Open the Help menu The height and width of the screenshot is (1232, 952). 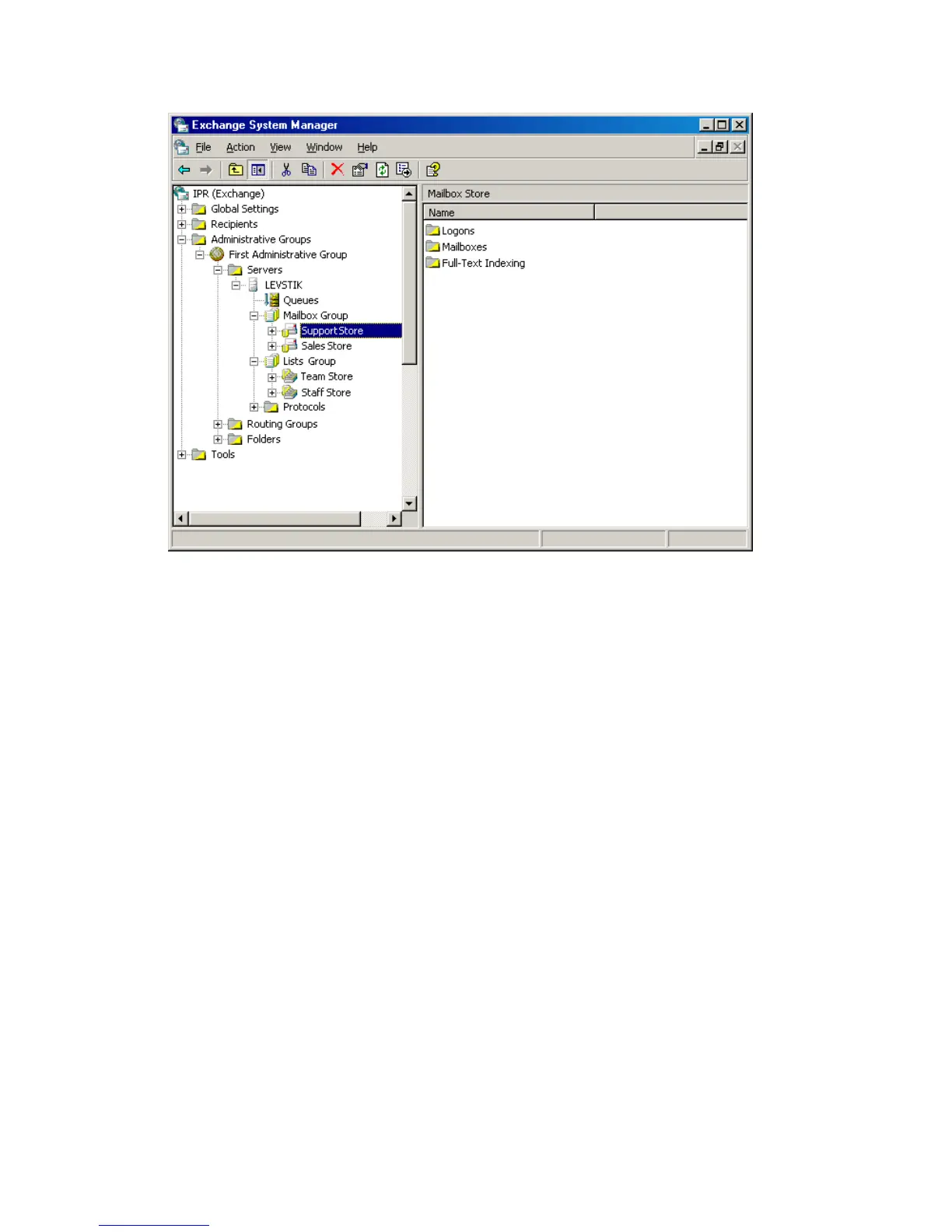coord(367,147)
